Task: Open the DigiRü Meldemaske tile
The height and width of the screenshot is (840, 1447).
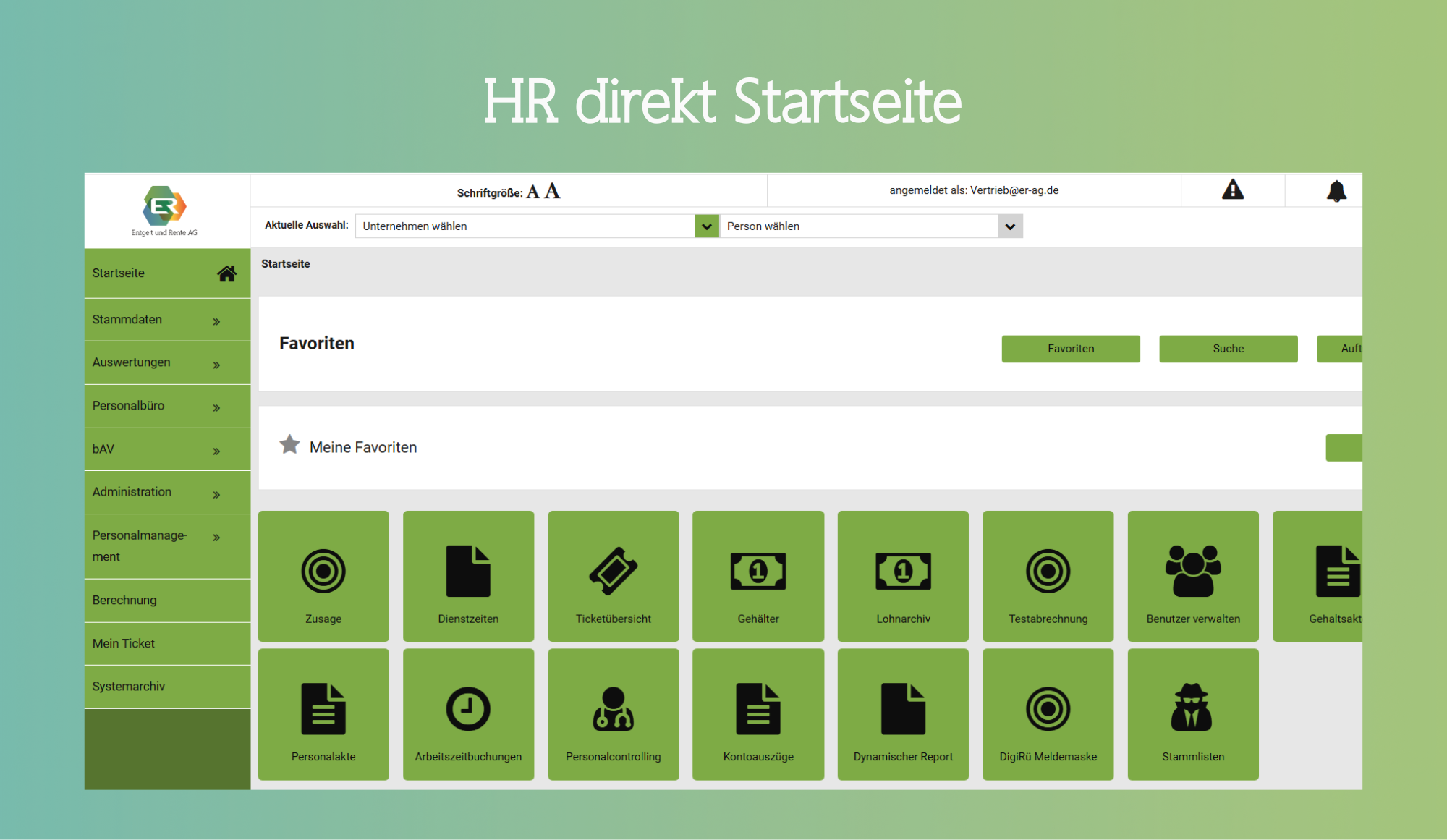Action: point(1048,713)
